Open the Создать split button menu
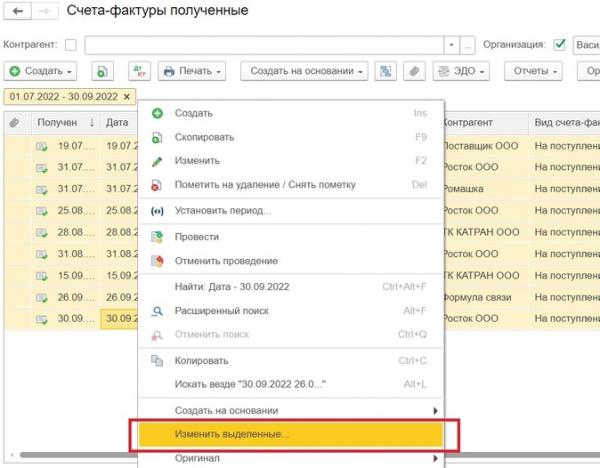The height and width of the screenshot is (468, 600). [40, 71]
